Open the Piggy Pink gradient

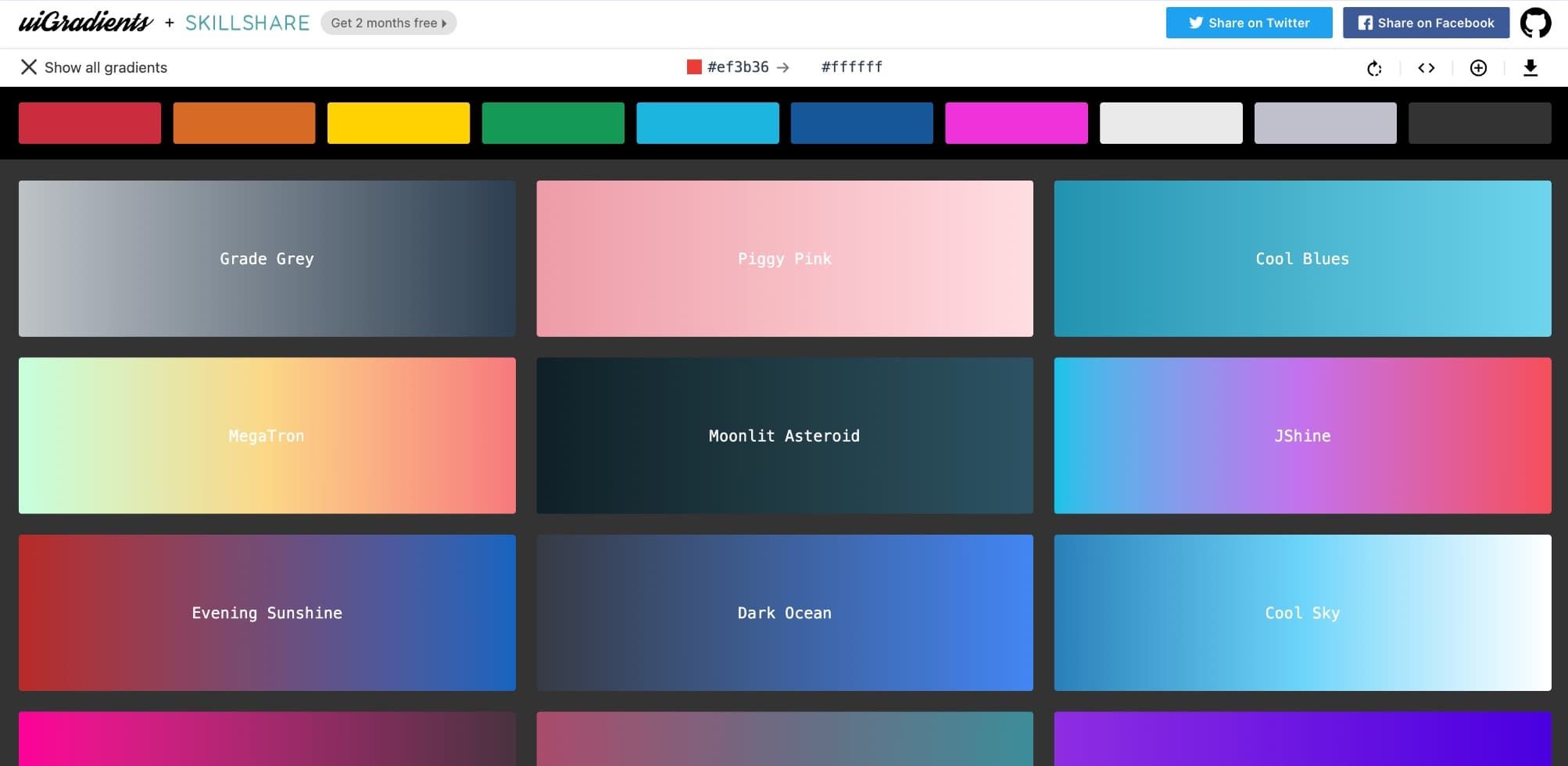785,259
